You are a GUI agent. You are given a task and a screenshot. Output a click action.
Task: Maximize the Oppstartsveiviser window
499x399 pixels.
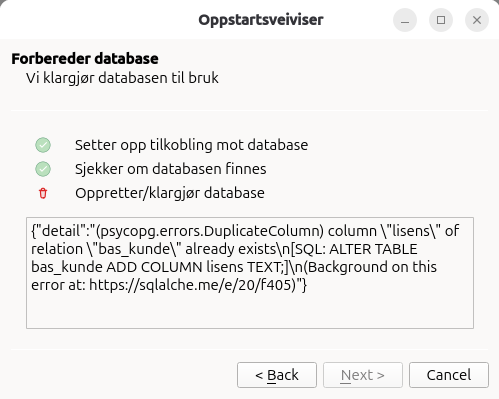coord(441,20)
